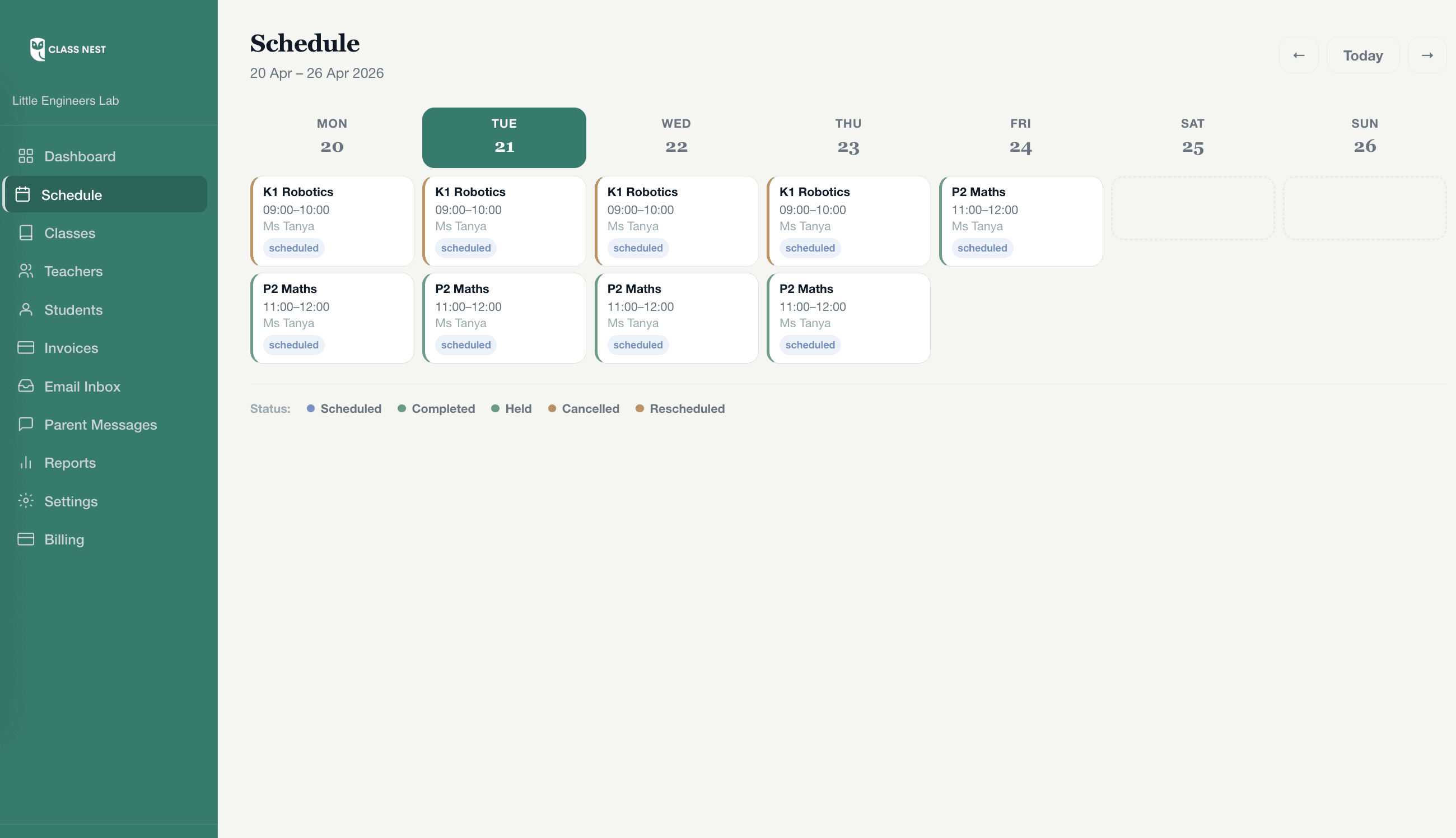Go to the previous week with left arrow
The width and height of the screenshot is (1456, 838).
click(1299, 55)
